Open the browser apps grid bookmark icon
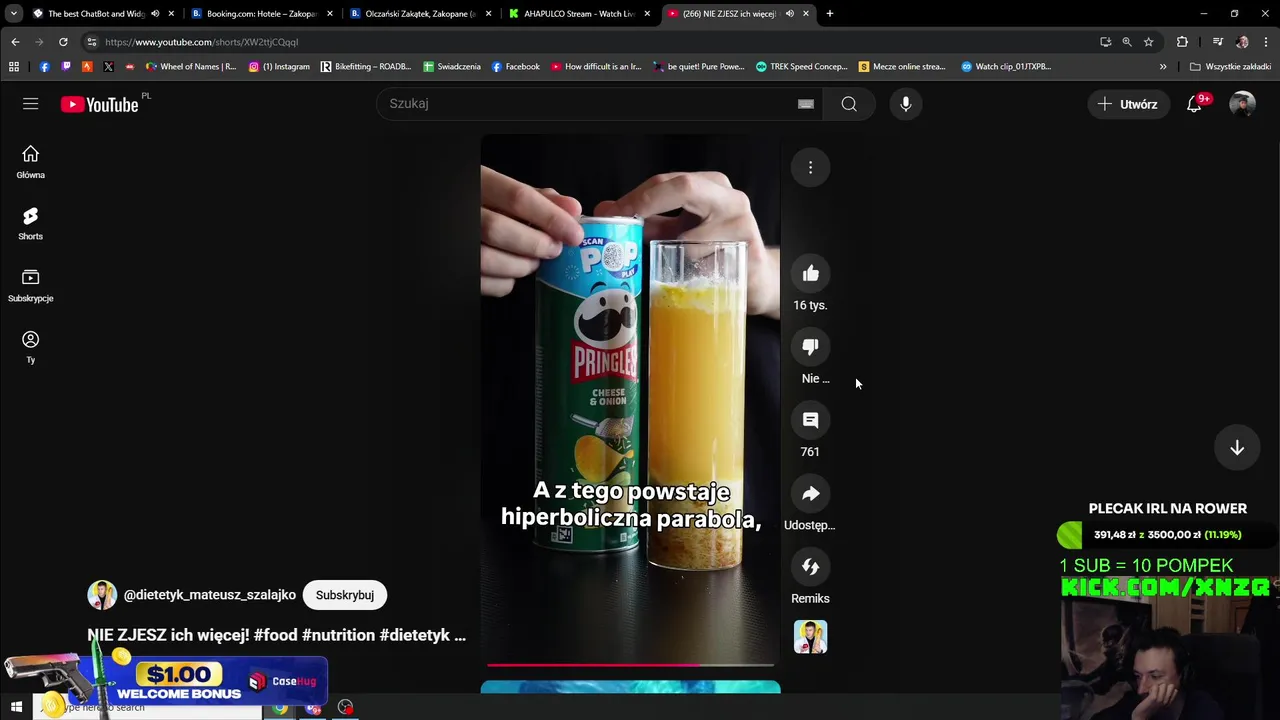Image resolution: width=1280 pixels, height=720 pixels. pyautogui.click(x=14, y=67)
